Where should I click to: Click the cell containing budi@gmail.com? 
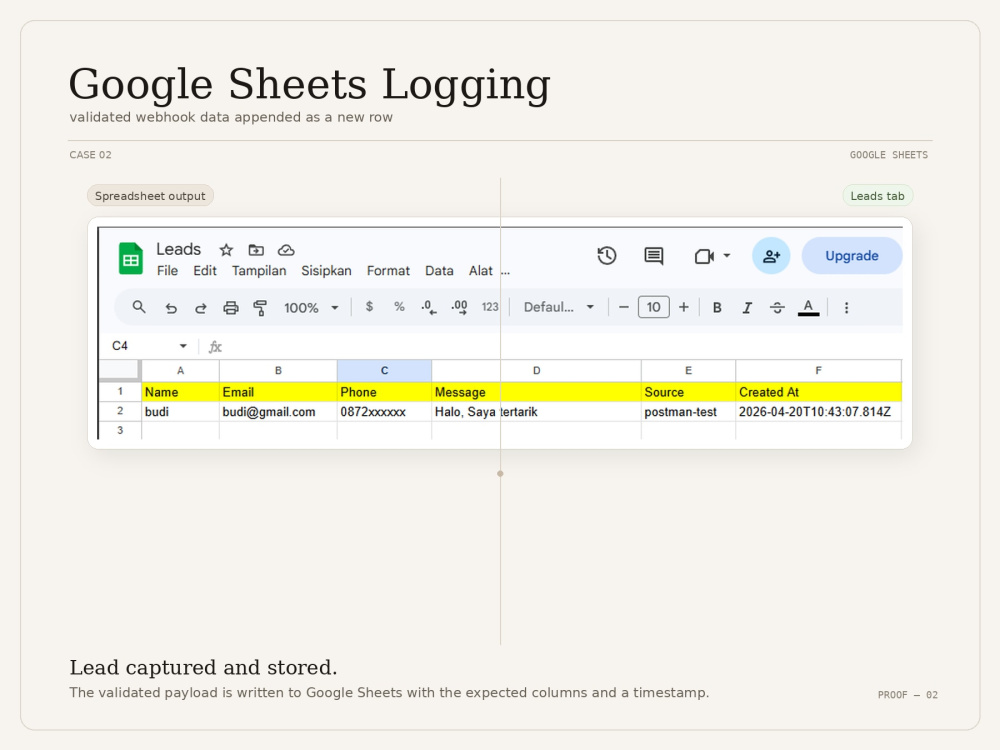pos(278,412)
